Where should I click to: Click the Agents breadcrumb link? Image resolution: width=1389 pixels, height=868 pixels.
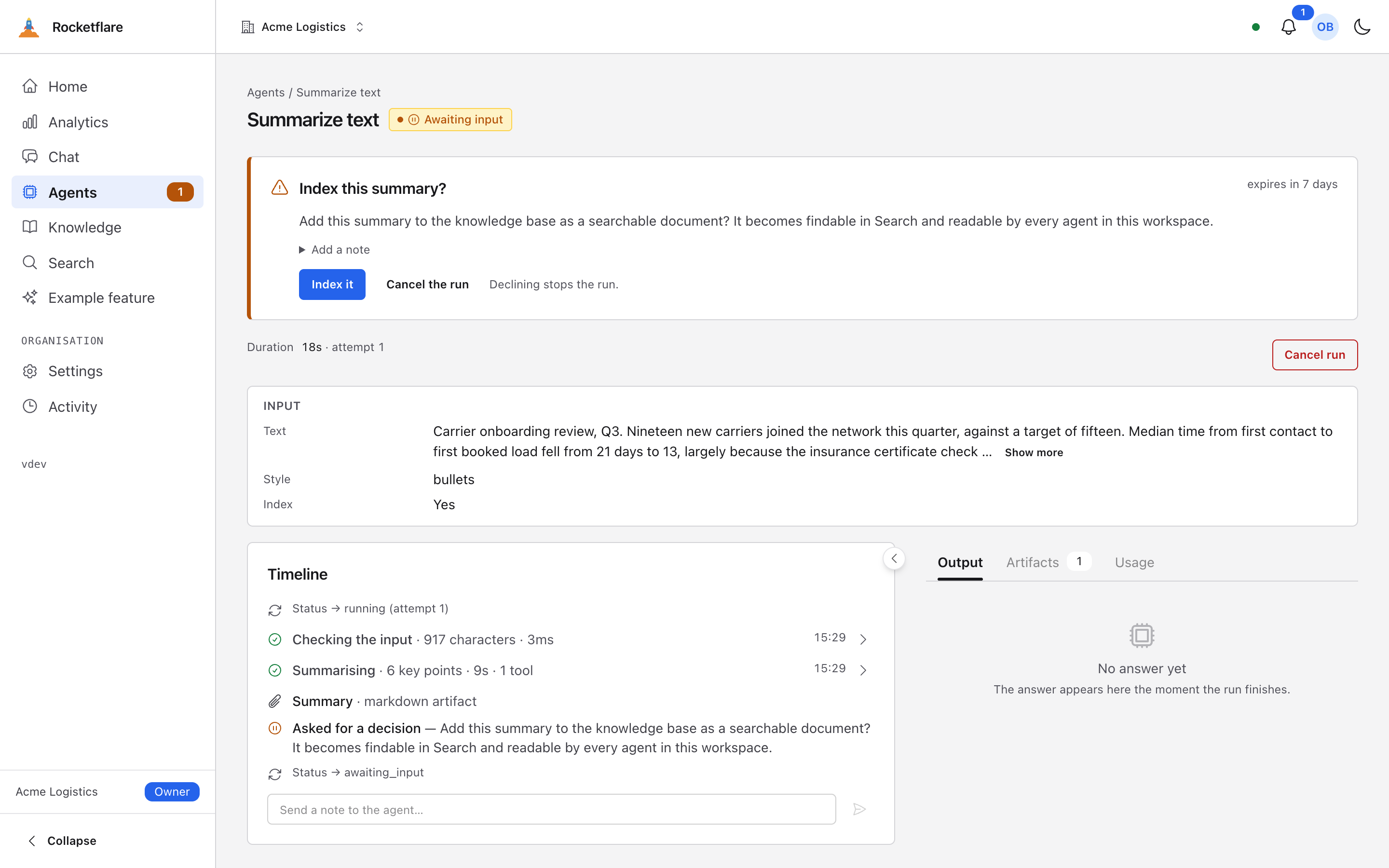[266, 93]
